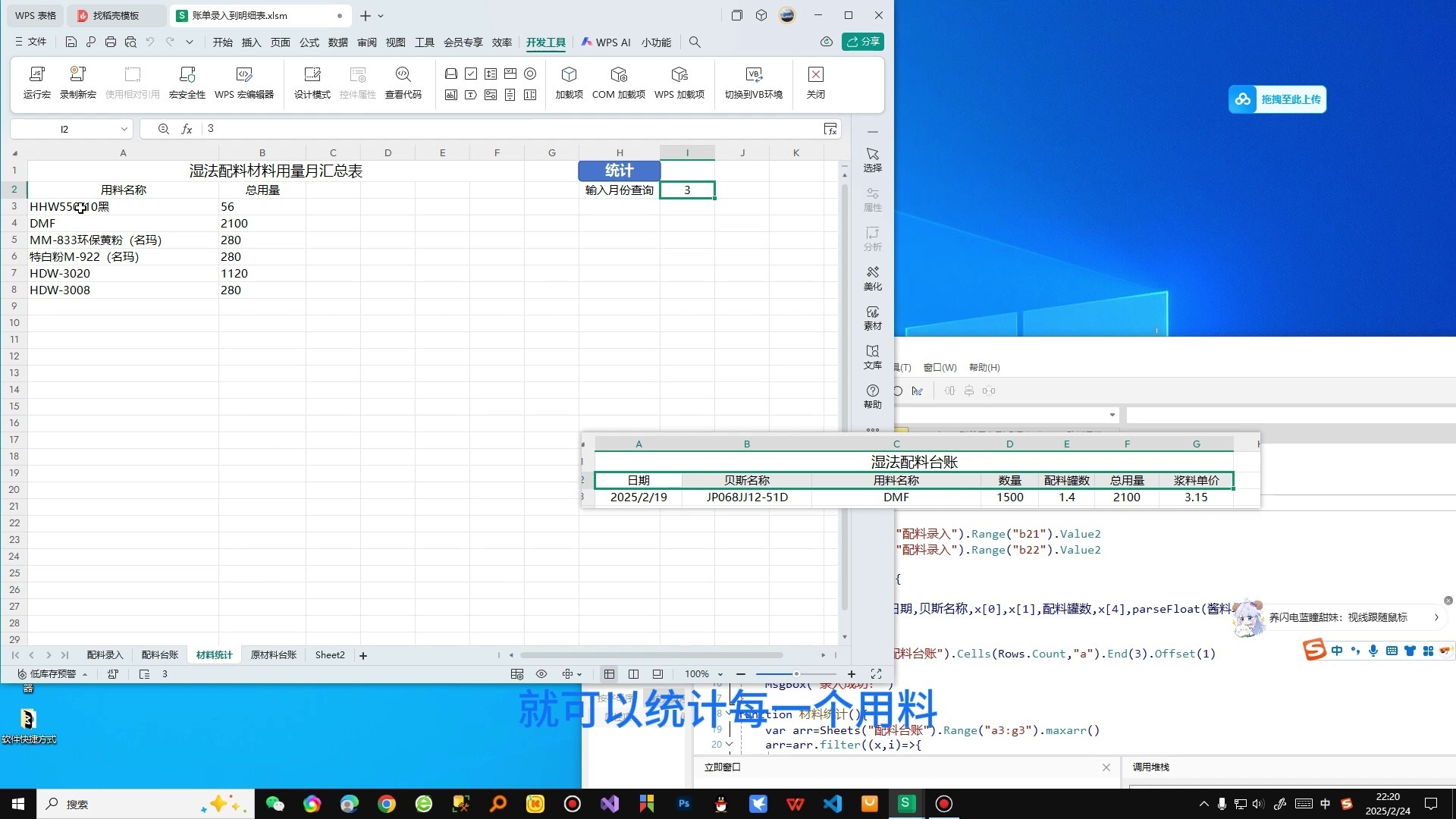Open the WPS 宏编辑器 macro editor
Image resolution: width=1456 pixels, height=819 pixels.
[244, 83]
